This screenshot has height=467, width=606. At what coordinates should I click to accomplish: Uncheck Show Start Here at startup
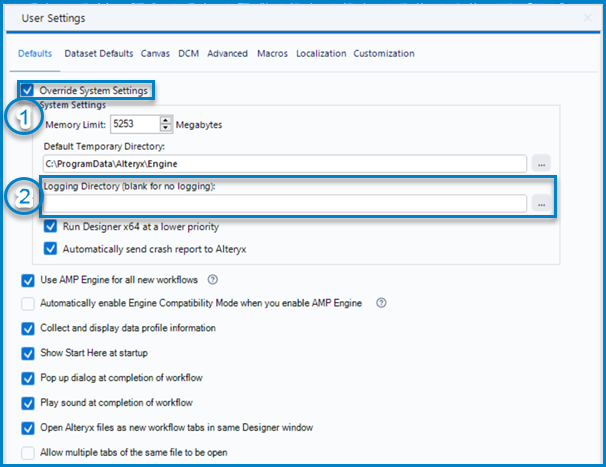point(28,353)
